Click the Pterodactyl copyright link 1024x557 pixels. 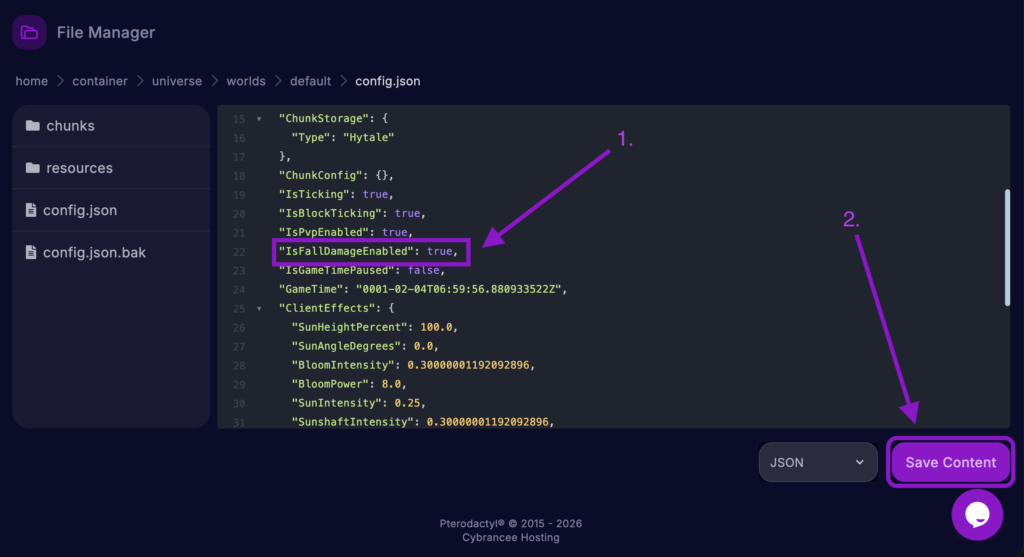pyautogui.click(x=511, y=523)
